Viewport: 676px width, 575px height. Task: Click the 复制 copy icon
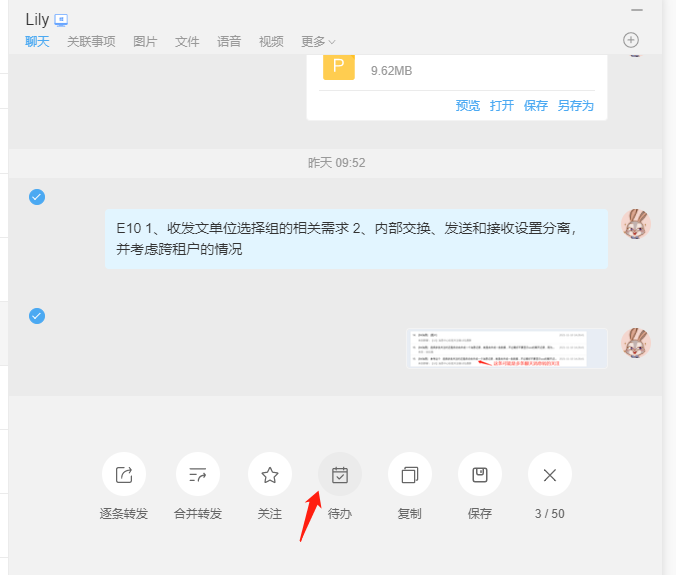coord(410,475)
